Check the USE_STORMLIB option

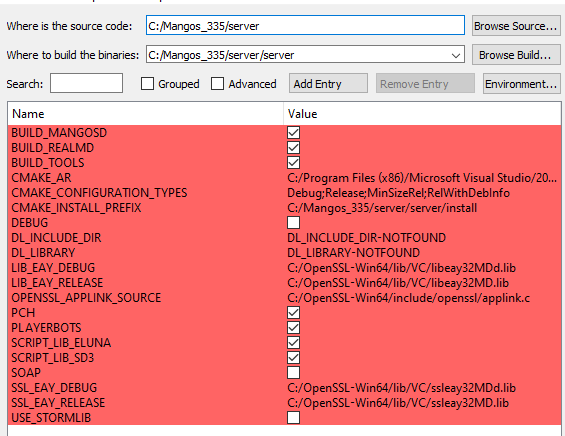(x=293, y=417)
